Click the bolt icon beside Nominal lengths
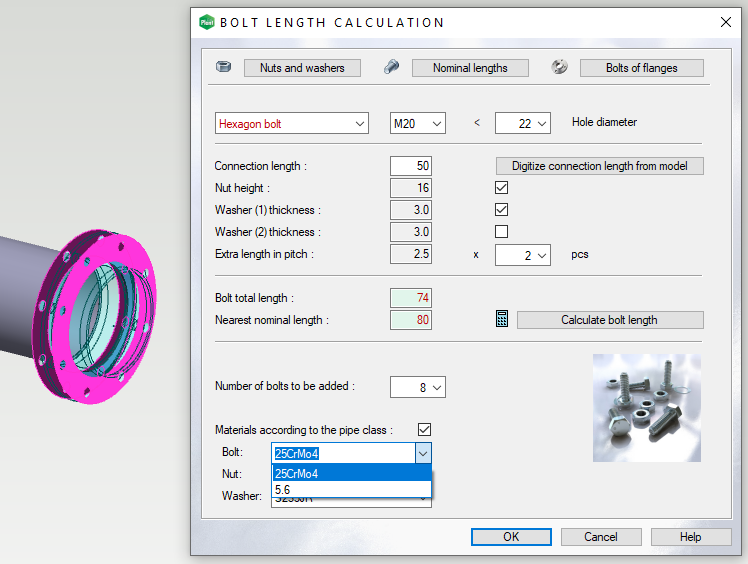Screen dimensions: 748x564 point(392,68)
